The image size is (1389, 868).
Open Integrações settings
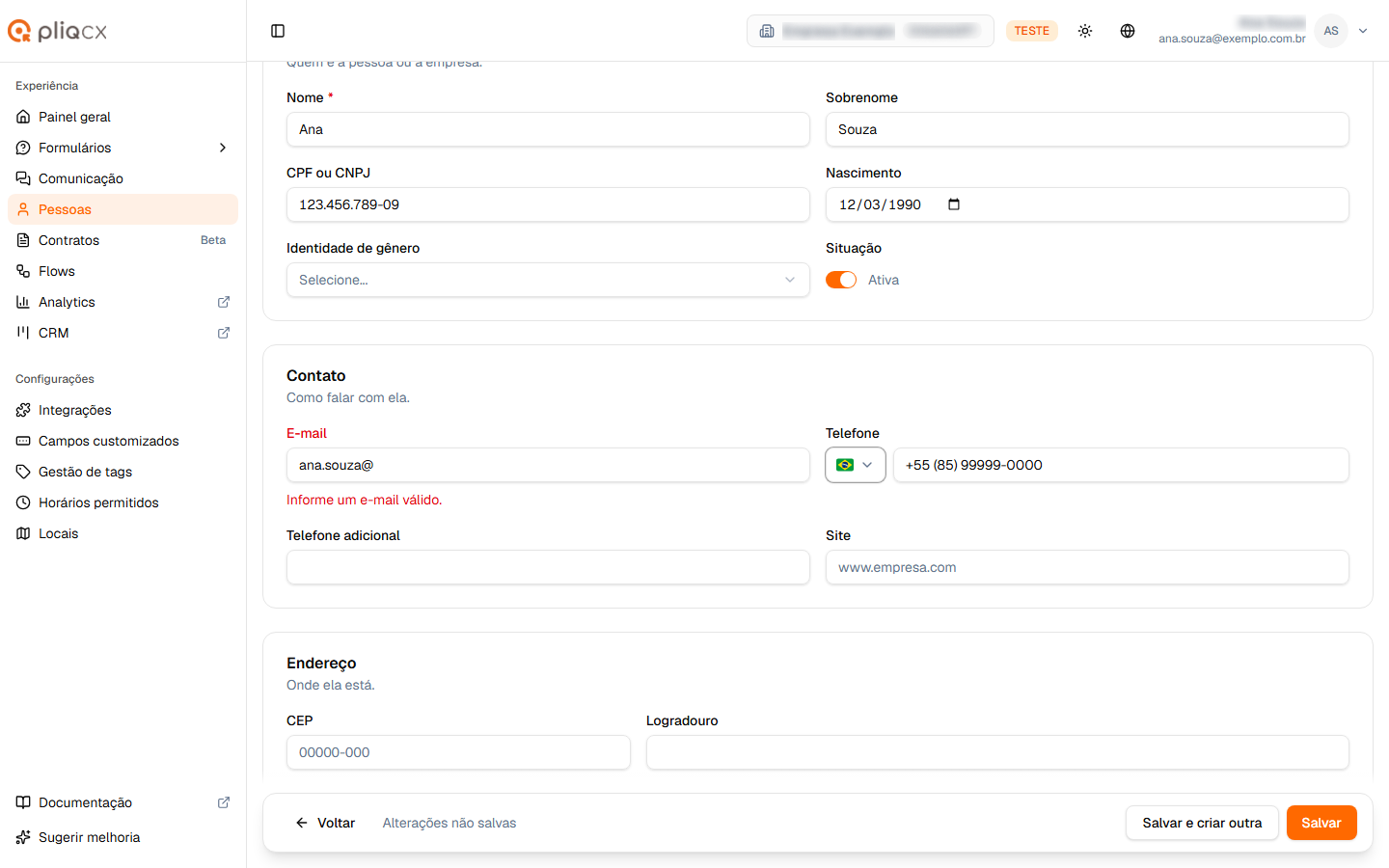123,410
